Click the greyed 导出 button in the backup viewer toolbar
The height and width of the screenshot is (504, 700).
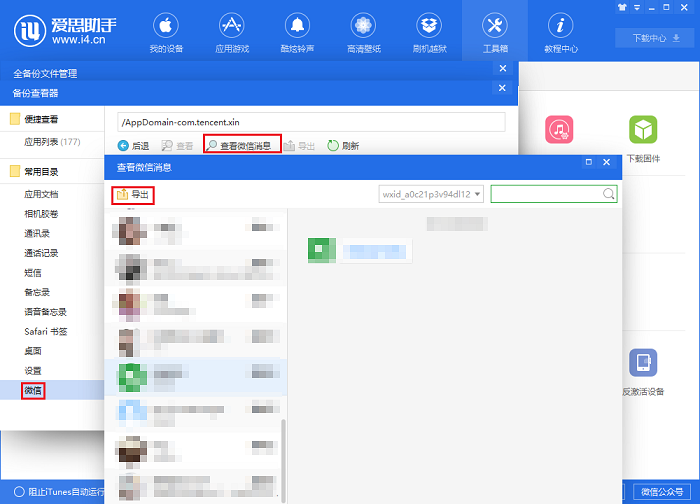click(x=299, y=146)
